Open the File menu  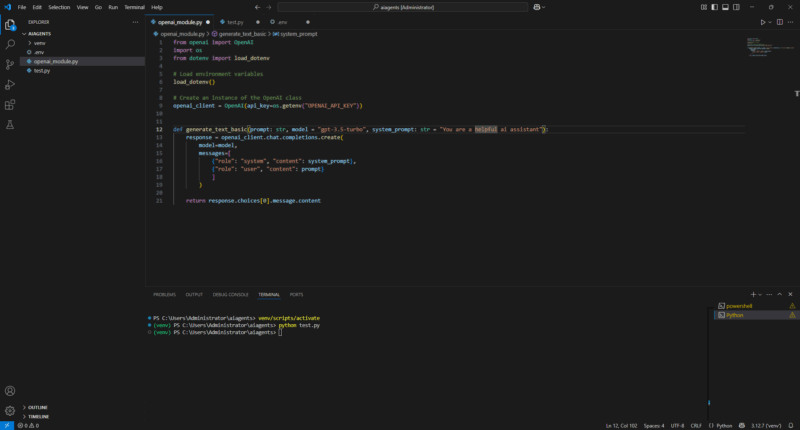[21, 7]
